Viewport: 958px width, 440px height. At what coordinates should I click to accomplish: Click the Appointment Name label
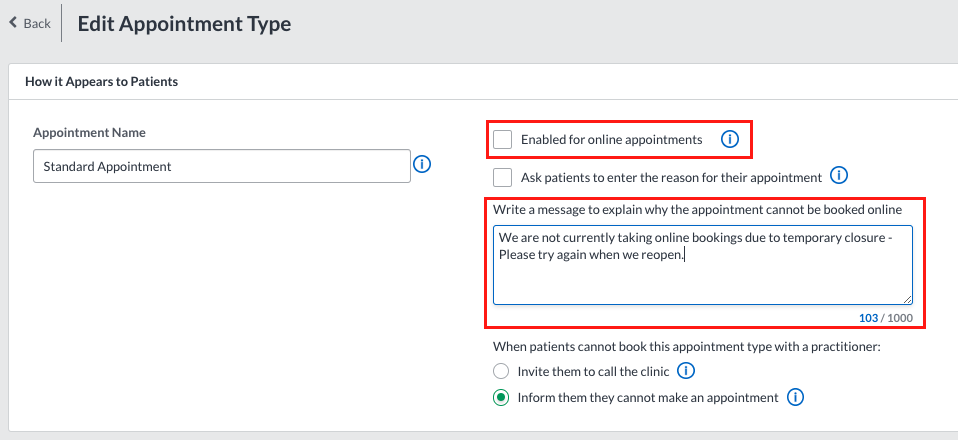click(89, 133)
